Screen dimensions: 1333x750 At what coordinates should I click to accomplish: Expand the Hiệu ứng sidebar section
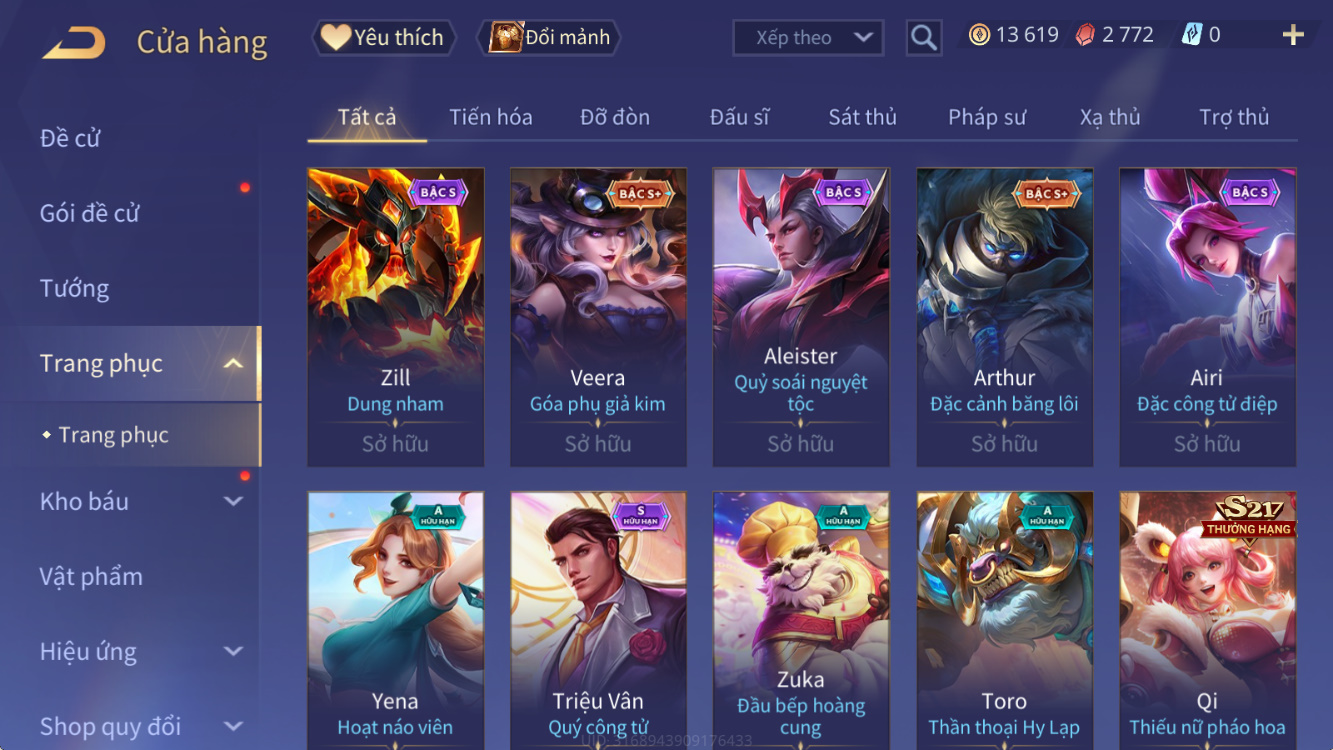(x=233, y=651)
